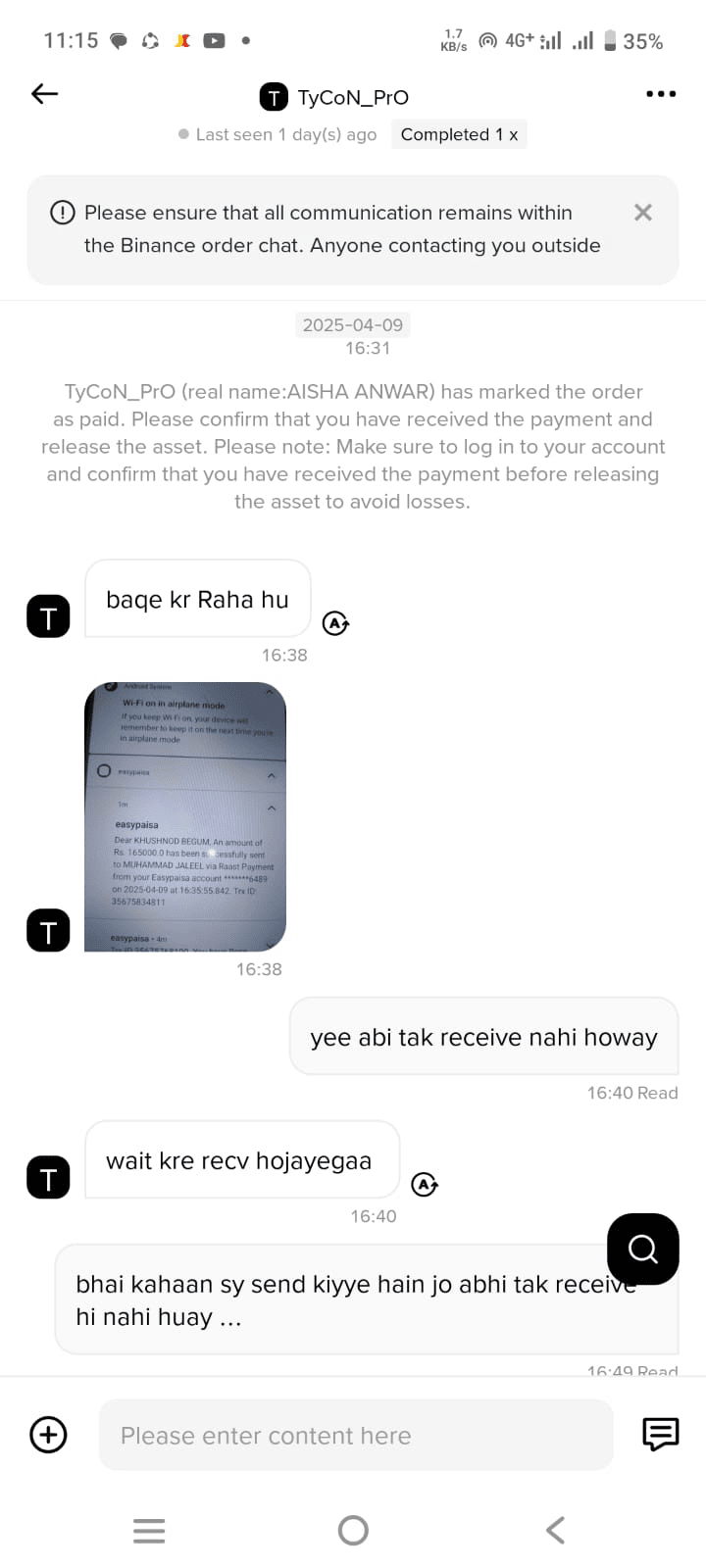Tap the info icon in warning banner
Screen dimensions: 706x1568
pos(63,213)
